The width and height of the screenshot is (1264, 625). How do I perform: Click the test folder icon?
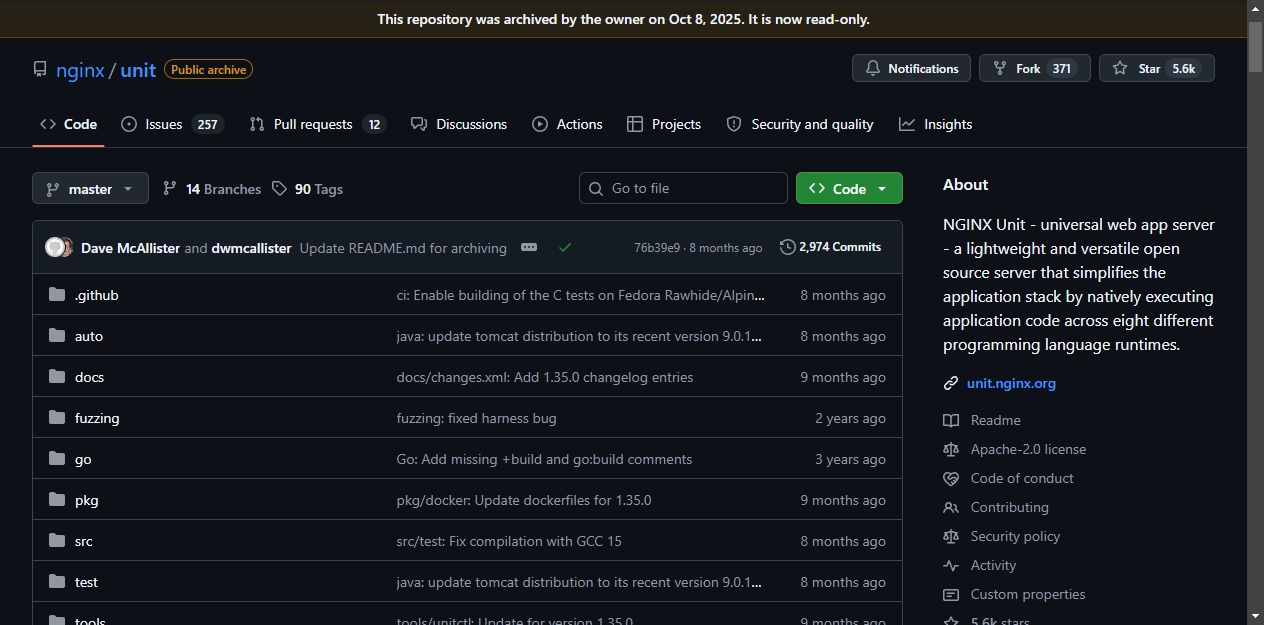[x=57, y=582]
